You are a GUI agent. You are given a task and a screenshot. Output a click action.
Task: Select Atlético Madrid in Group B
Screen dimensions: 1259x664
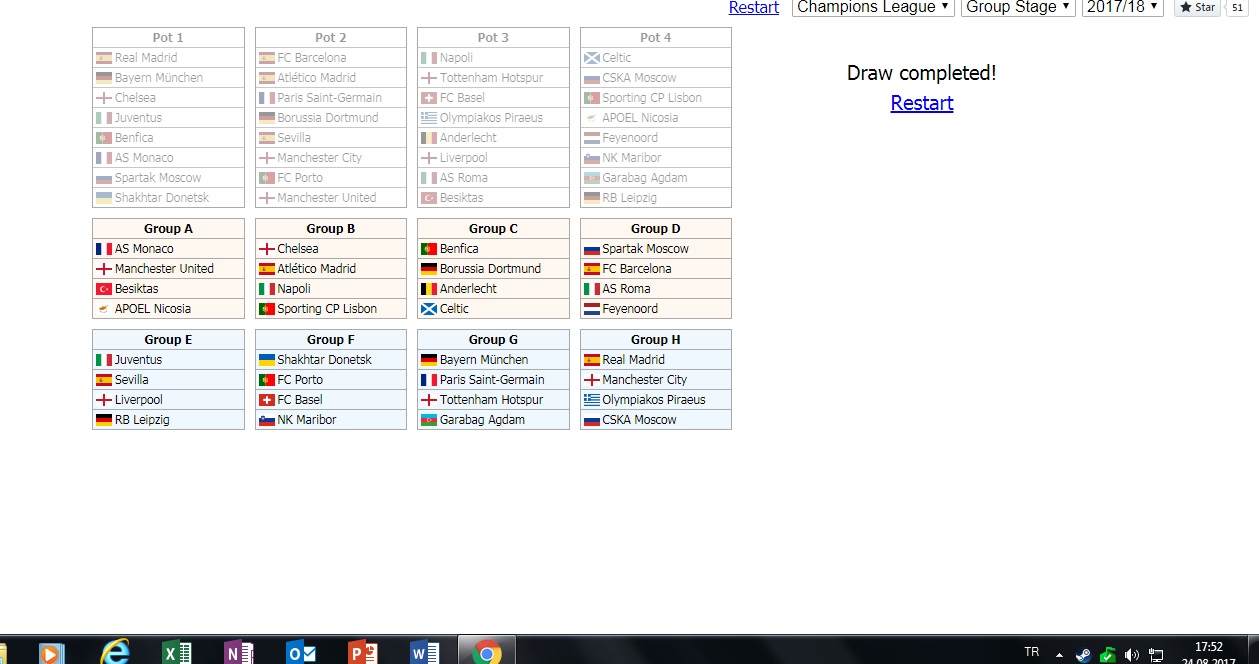[x=331, y=269]
